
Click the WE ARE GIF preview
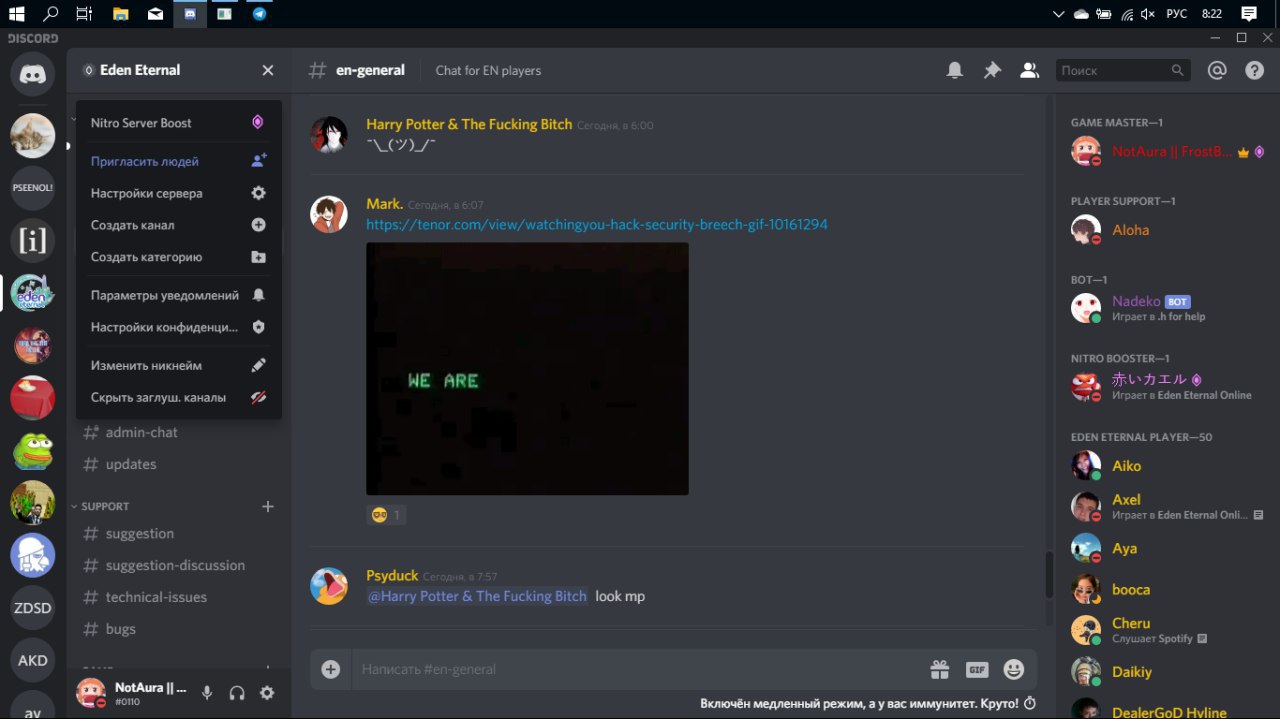[x=527, y=369]
